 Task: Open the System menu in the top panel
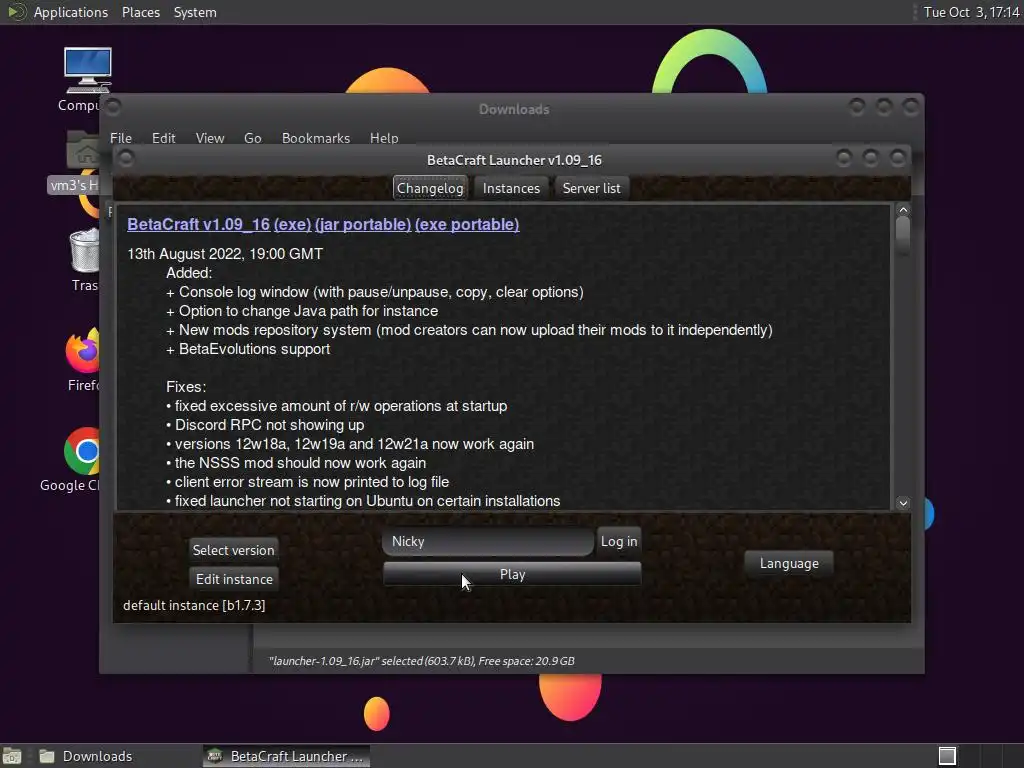coord(195,12)
